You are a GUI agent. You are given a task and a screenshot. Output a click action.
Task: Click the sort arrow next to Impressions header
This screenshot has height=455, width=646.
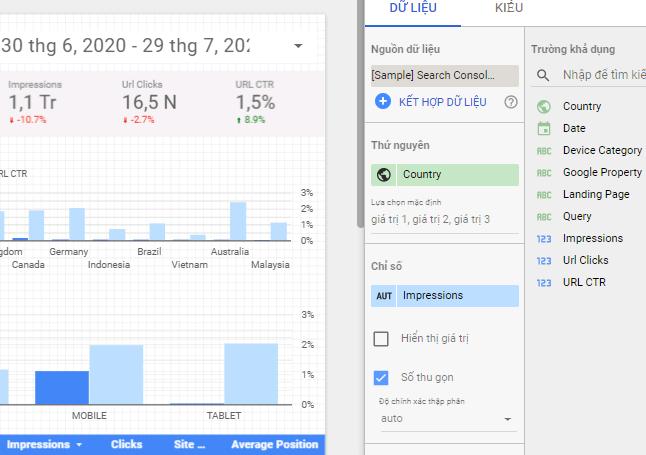click(x=79, y=445)
